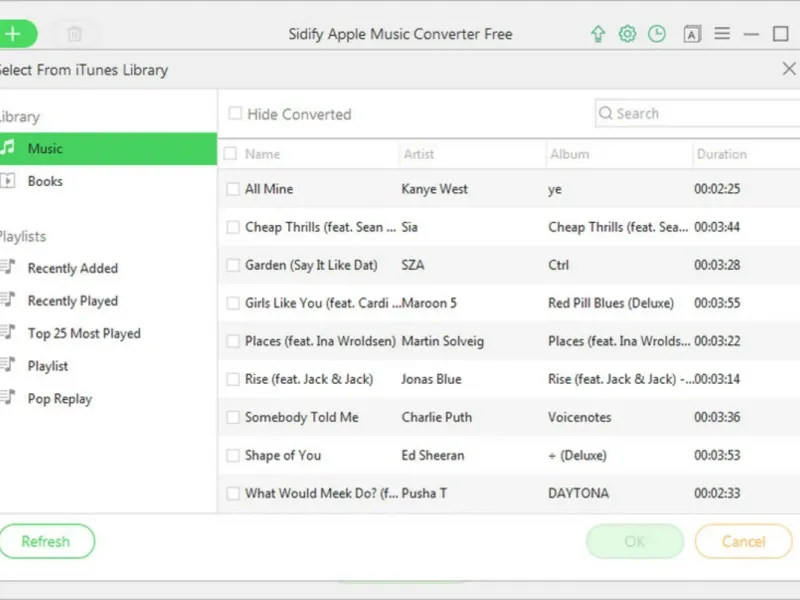Open the Recently Added playlist
Screen dimensions: 800x600
point(72,268)
